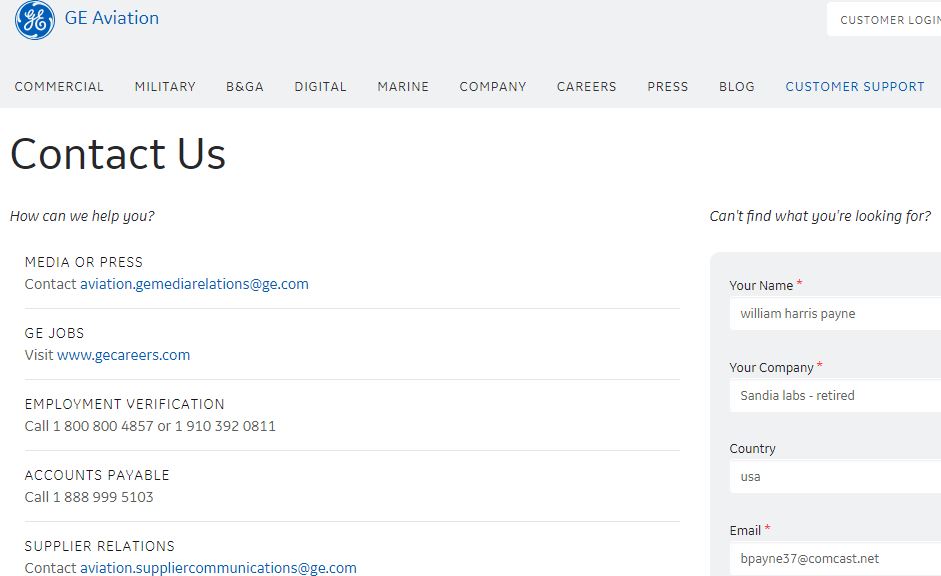941x576 pixels.
Task: Click the 'How can we help you?' text
Action: pos(82,216)
